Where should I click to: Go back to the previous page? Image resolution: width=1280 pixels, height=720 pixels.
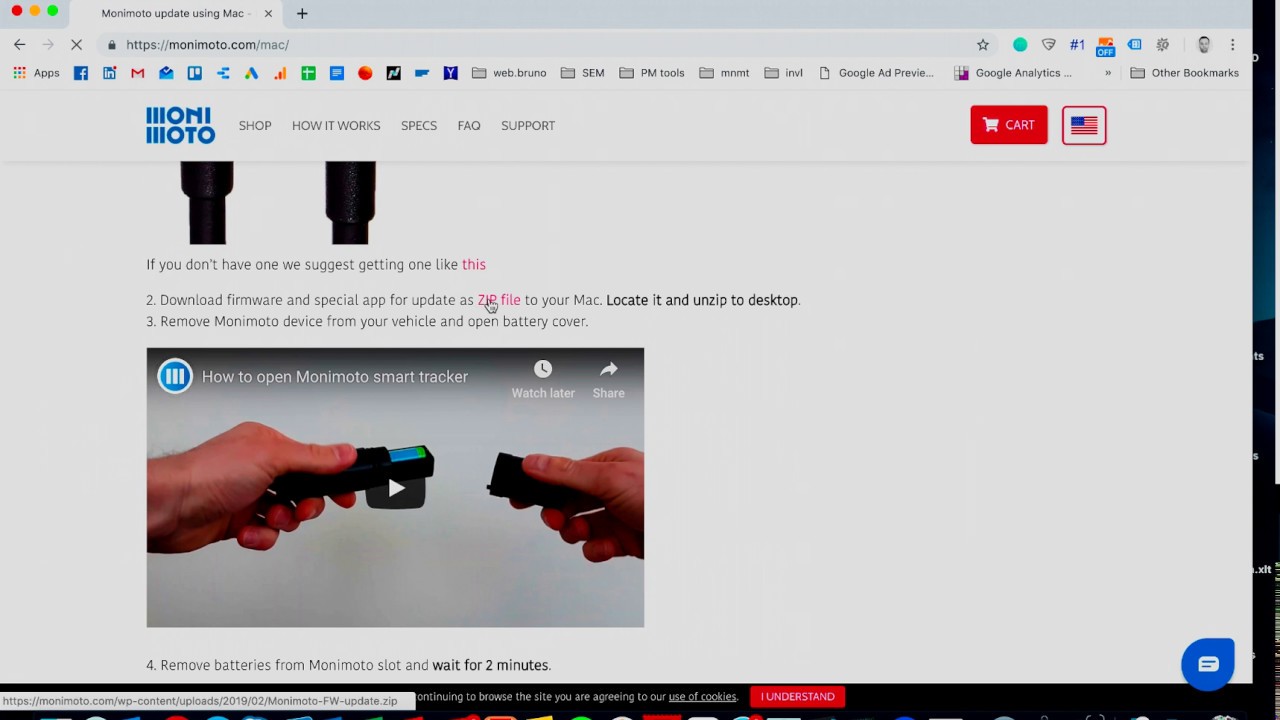(x=19, y=45)
